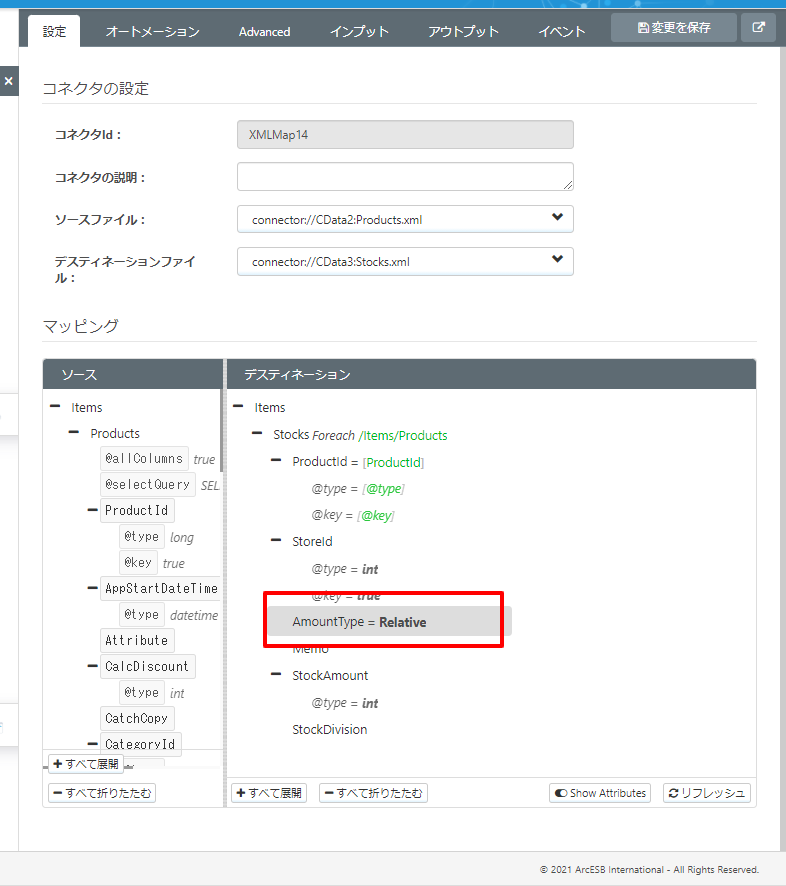Switch to the アウトプット tab
The image size is (786, 886).
point(463,32)
